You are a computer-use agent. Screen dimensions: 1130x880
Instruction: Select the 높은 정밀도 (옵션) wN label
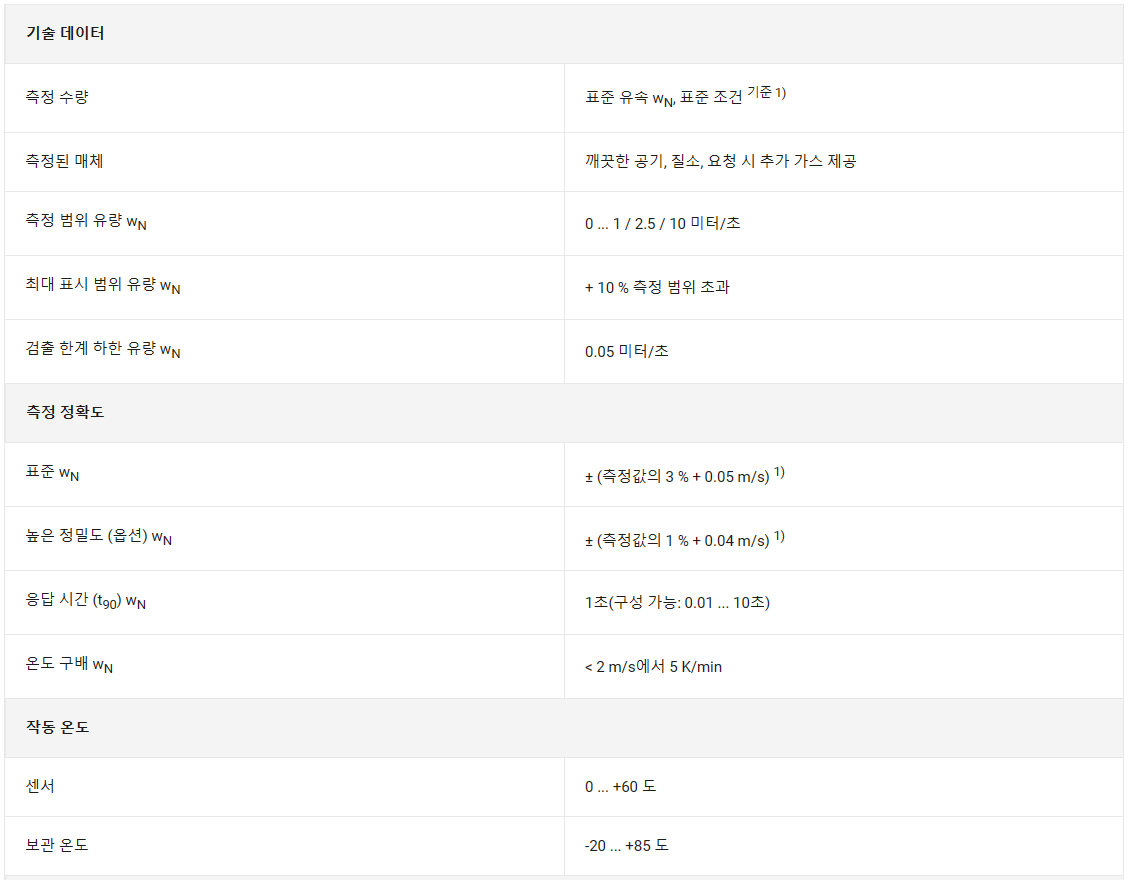[99, 536]
